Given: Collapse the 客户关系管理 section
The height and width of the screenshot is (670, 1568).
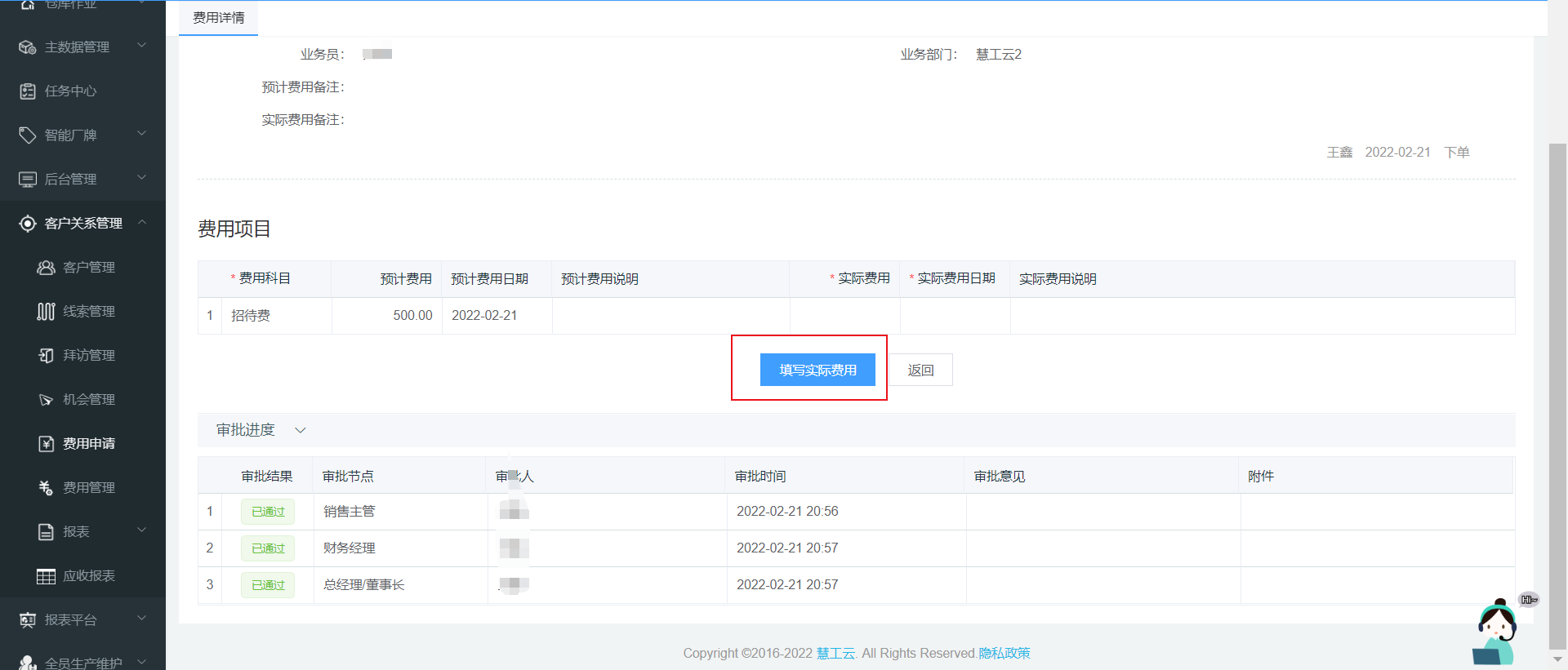Looking at the screenshot, I should click(142, 222).
